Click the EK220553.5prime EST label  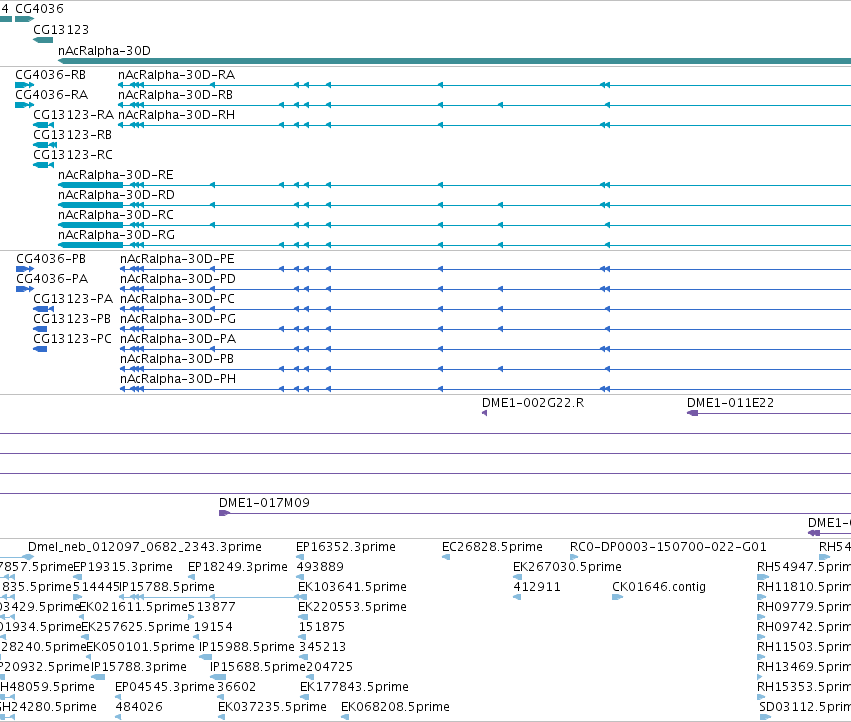pyautogui.click(x=352, y=607)
